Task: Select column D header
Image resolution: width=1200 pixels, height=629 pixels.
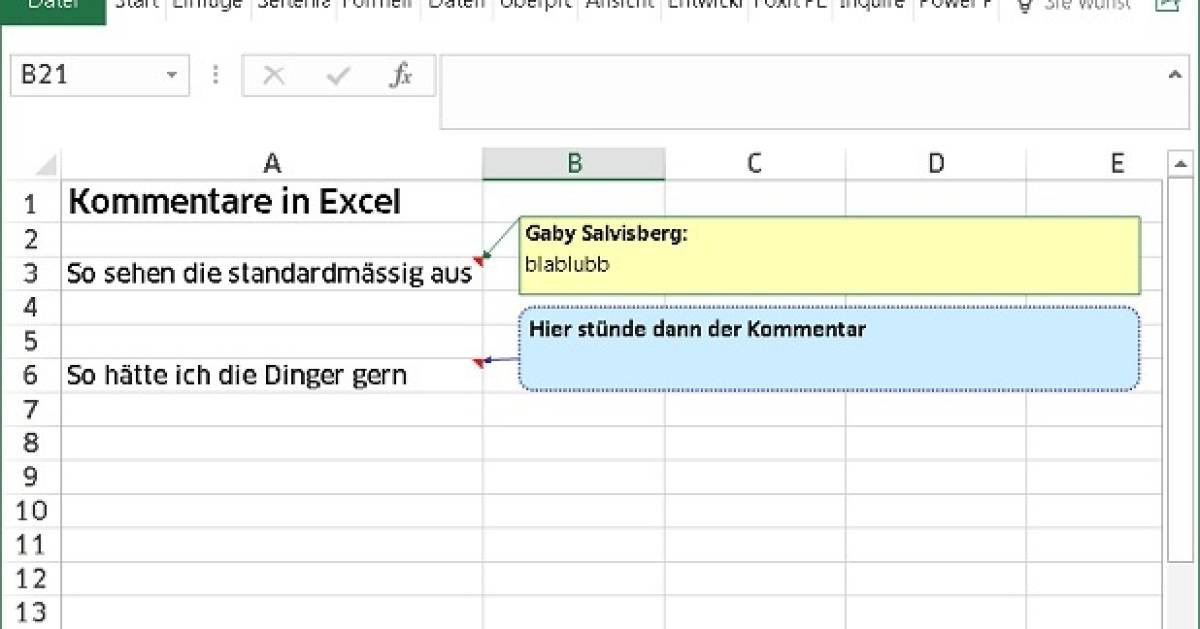Action: pos(936,164)
